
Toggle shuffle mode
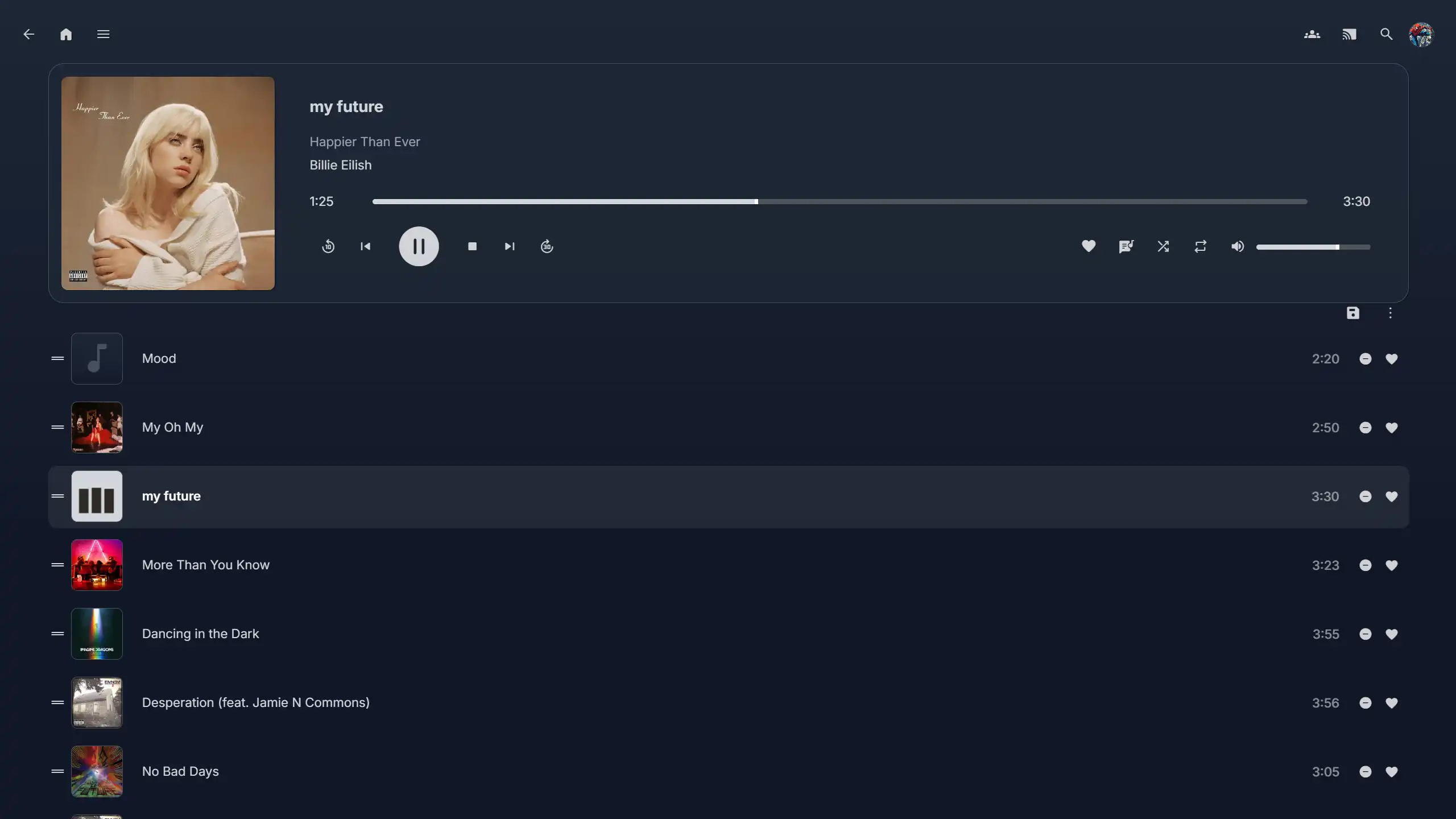(x=1163, y=246)
